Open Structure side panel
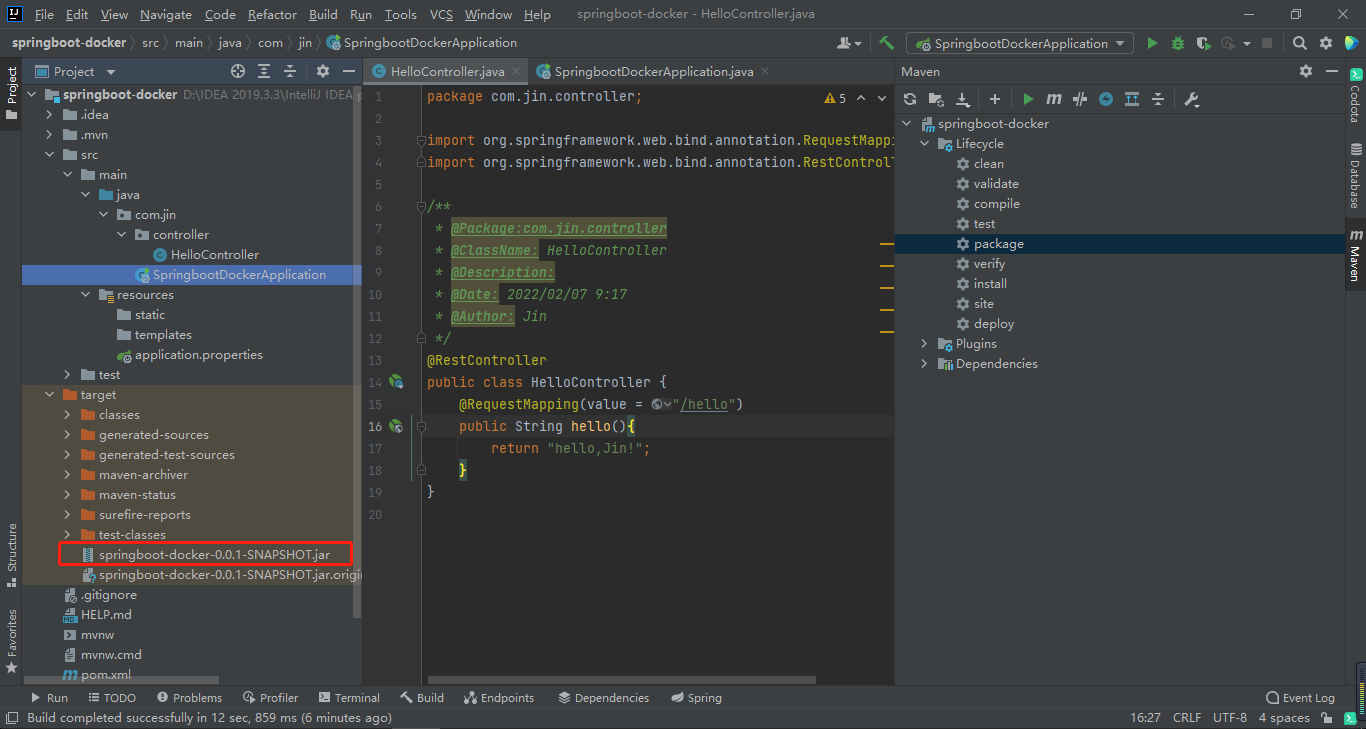The height and width of the screenshot is (729, 1366). (12, 555)
